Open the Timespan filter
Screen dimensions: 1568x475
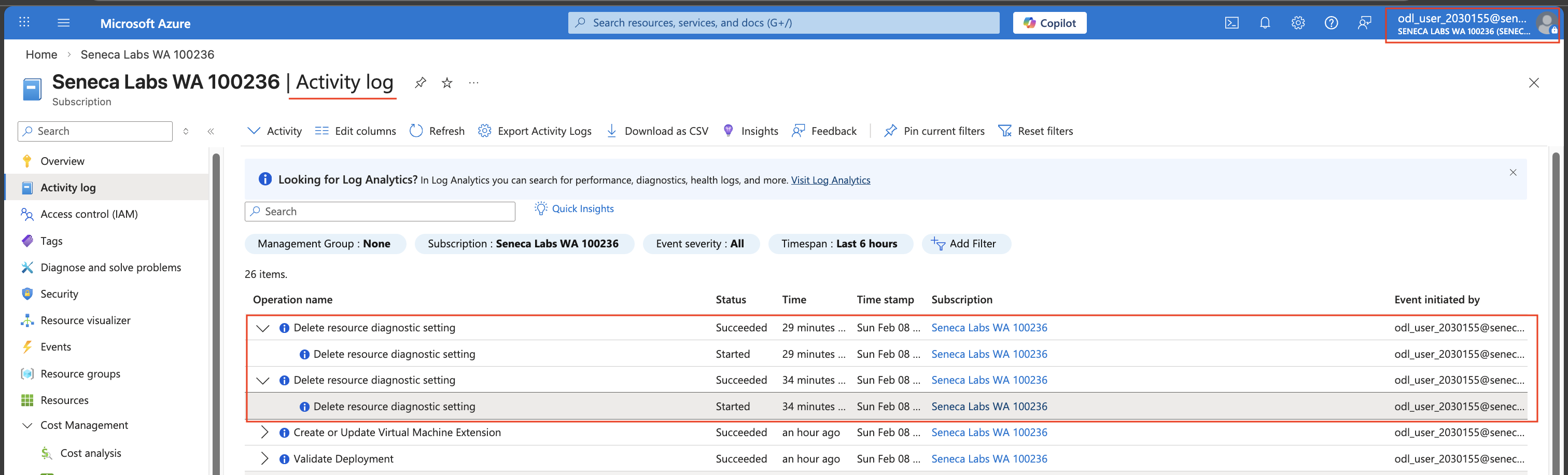(840, 244)
